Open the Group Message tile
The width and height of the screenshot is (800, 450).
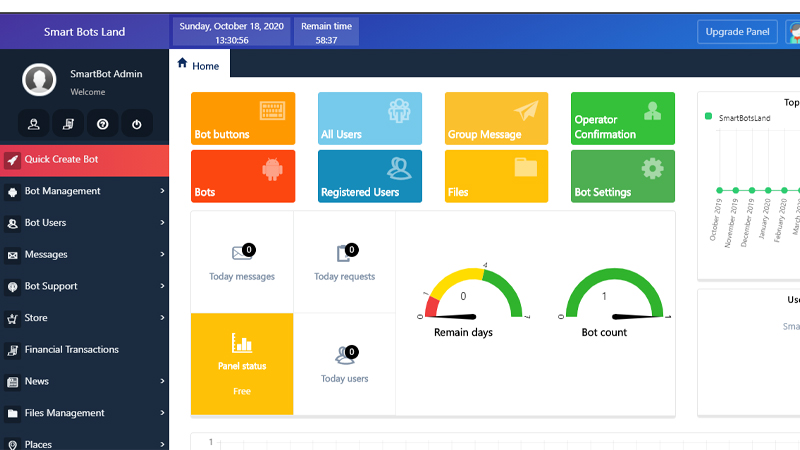496,119
